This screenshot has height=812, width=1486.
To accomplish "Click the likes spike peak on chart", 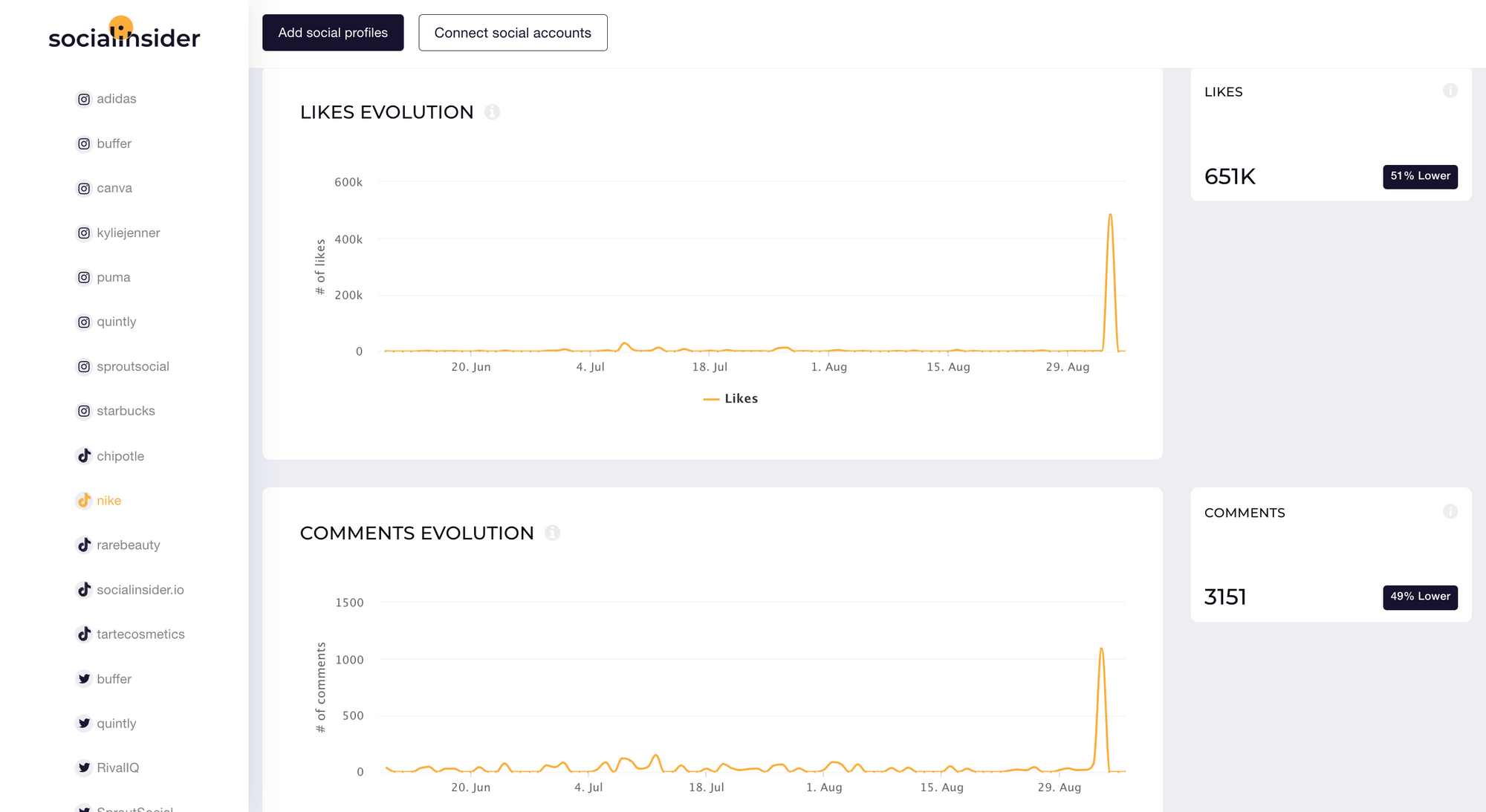I will click(1110, 215).
